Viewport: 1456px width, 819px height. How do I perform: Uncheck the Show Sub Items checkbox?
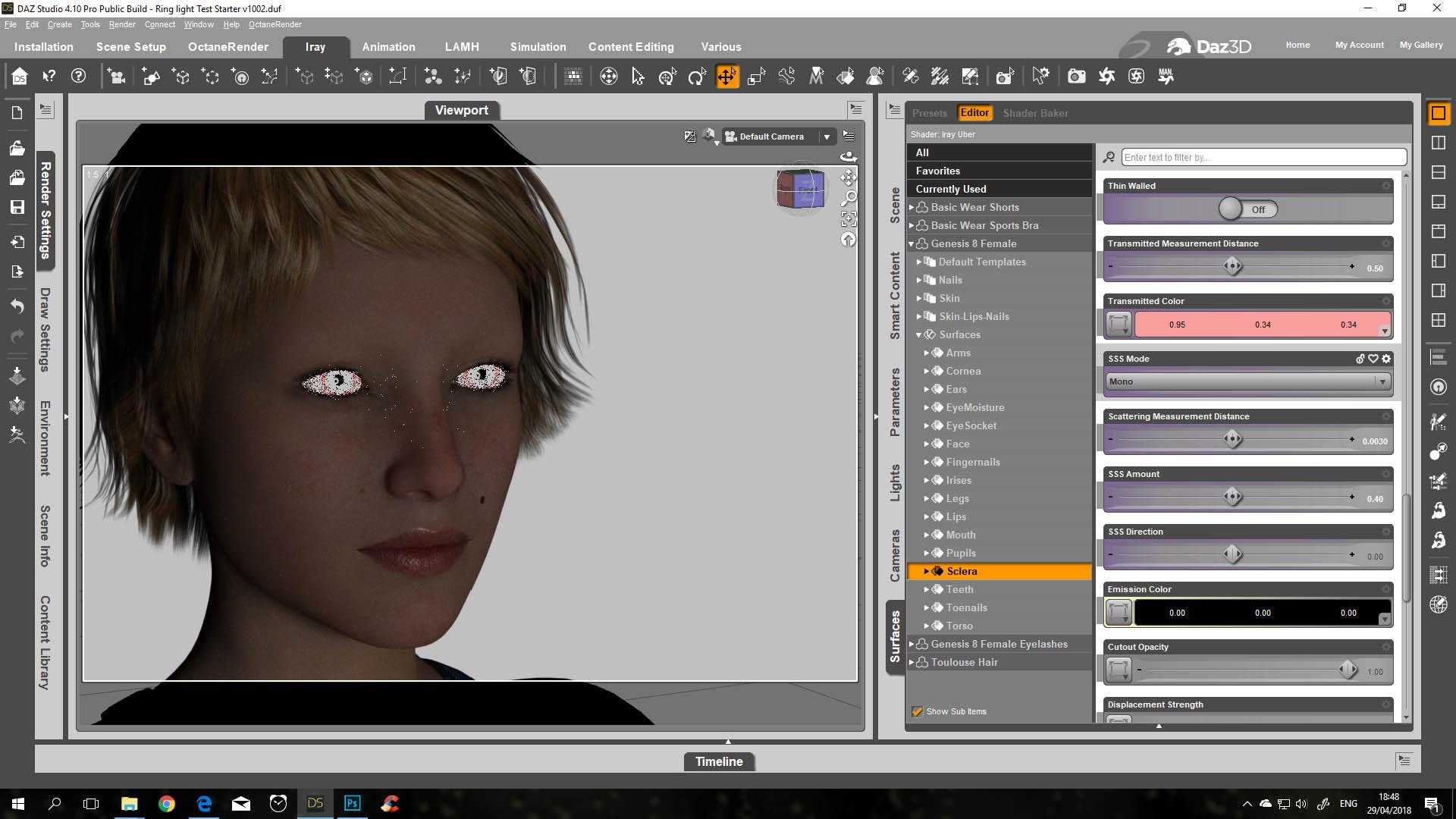[x=917, y=711]
